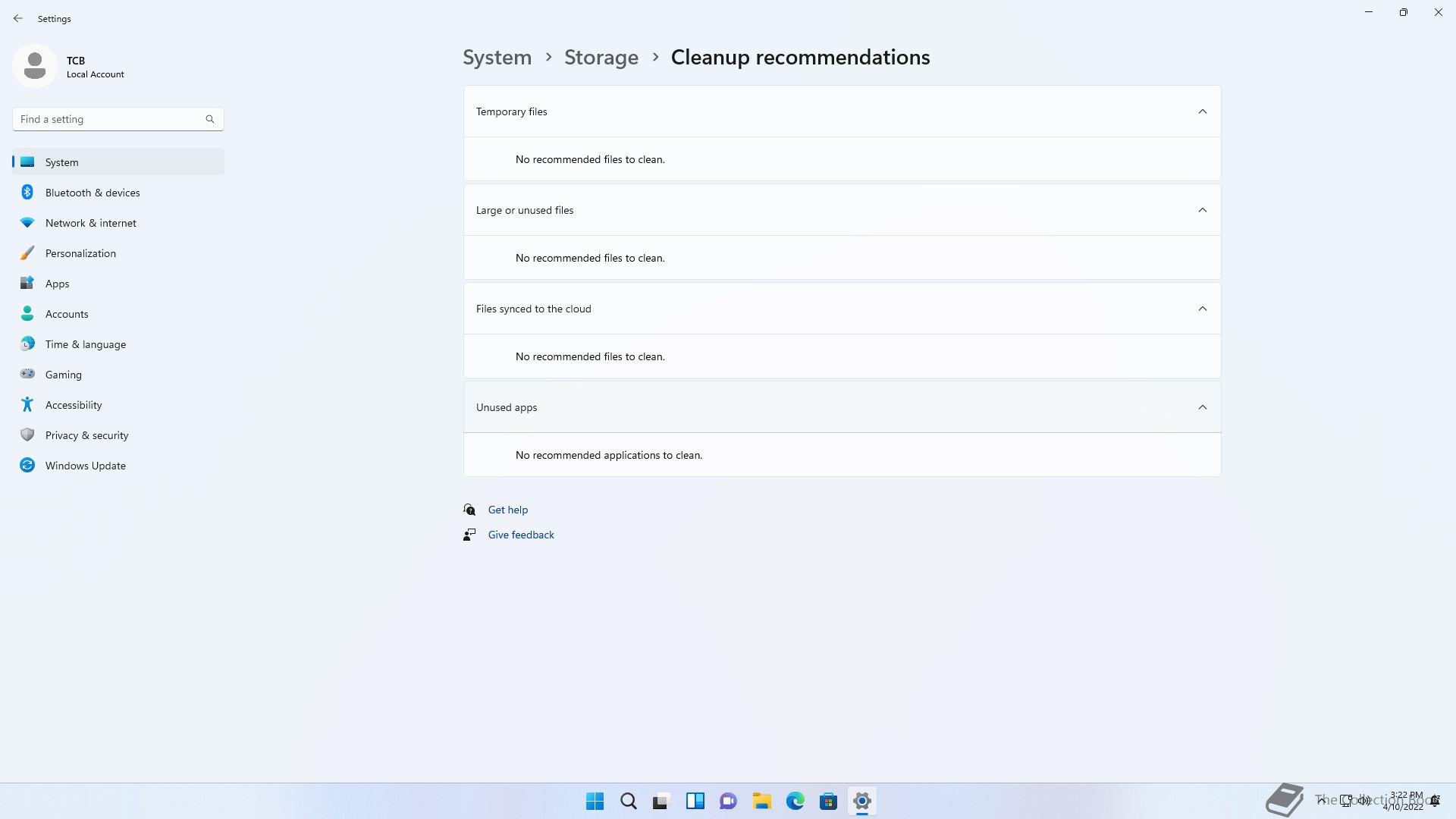Click the Apps icon in sidebar
The height and width of the screenshot is (819, 1456).
click(x=27, y=283)
